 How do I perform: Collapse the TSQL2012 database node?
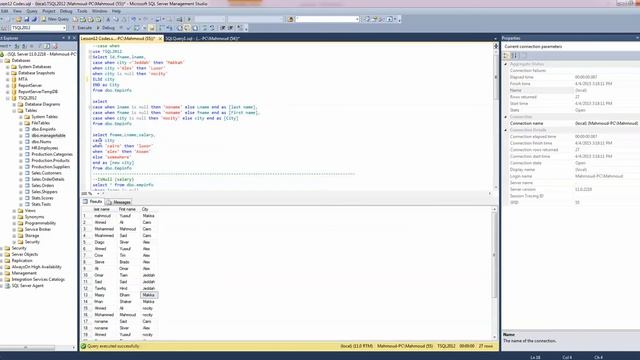8,98
